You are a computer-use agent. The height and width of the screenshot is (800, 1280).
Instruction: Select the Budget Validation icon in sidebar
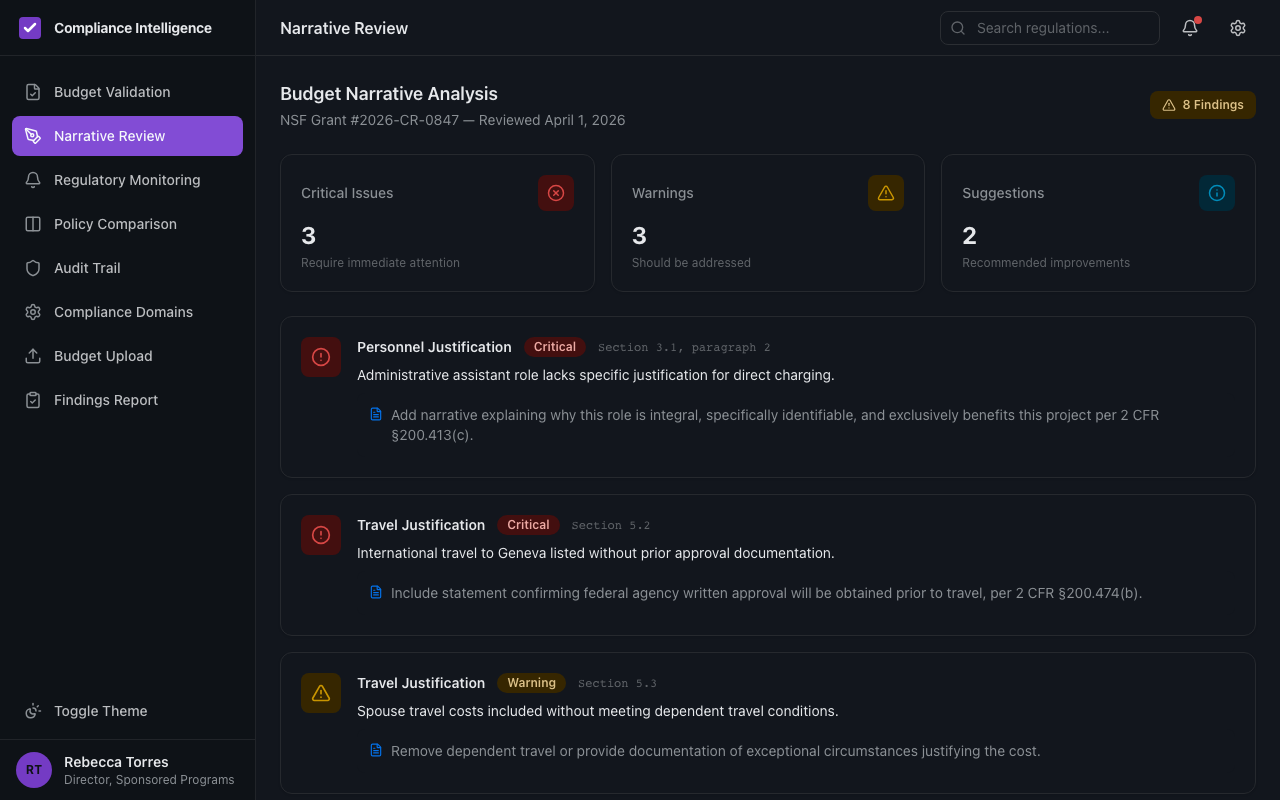point(33,91)
